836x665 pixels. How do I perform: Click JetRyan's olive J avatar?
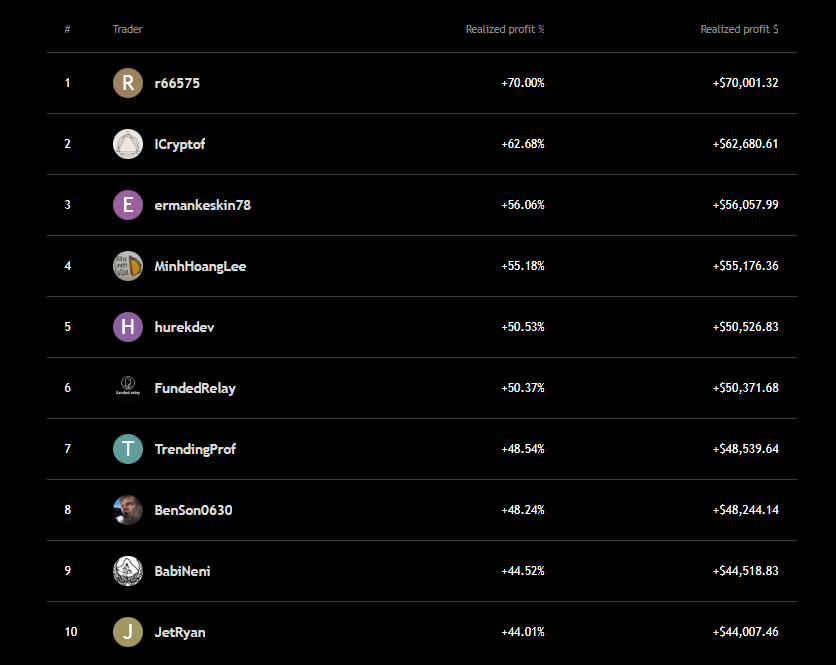(128, 632)
